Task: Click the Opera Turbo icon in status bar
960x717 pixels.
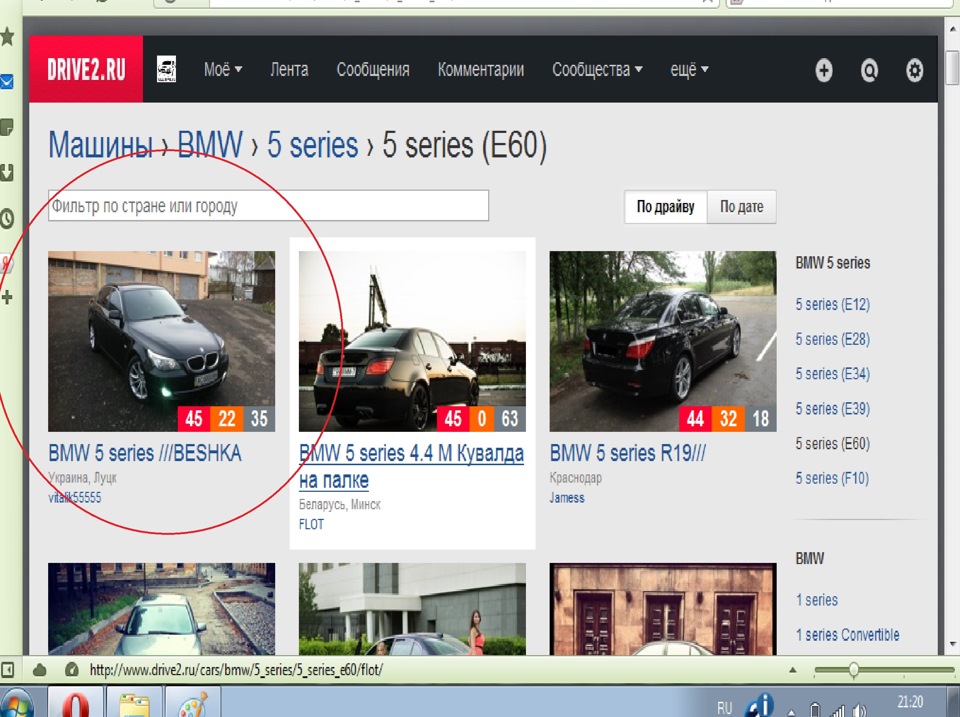Action: (x=72, y=670)
